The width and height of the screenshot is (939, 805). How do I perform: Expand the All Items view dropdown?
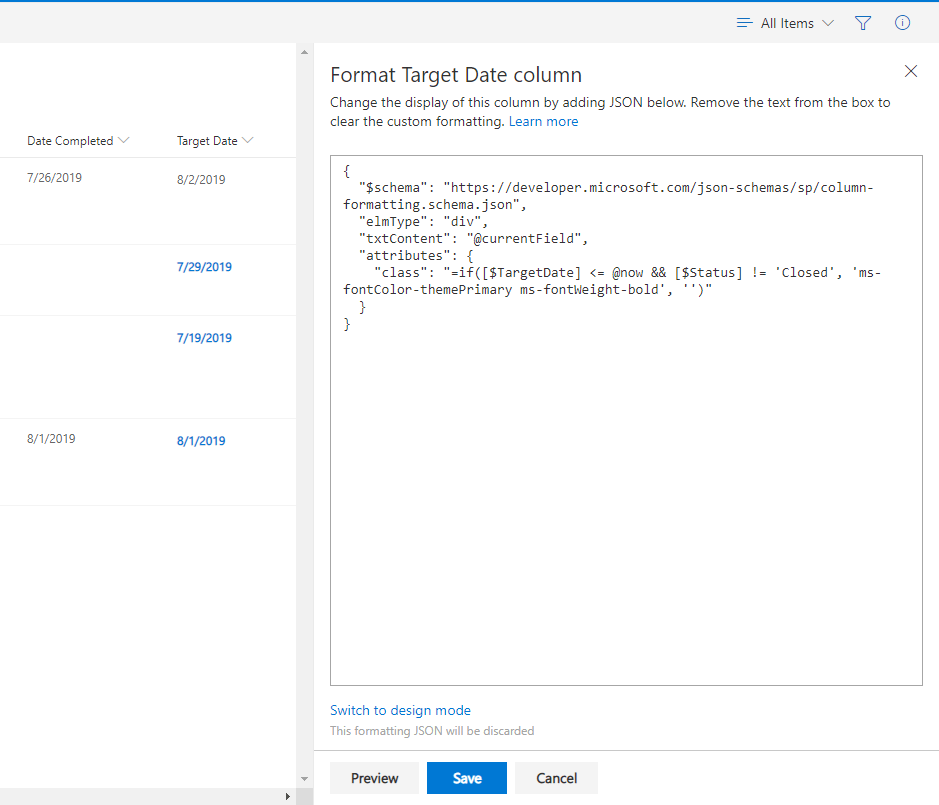827,23
